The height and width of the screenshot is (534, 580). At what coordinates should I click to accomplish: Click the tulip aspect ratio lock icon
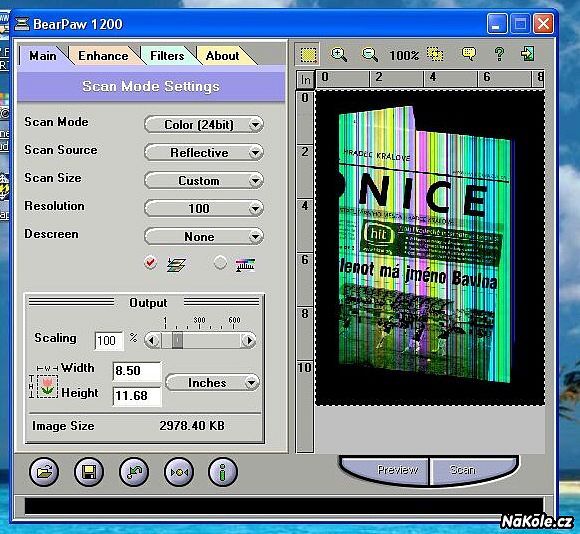pos(47,386)
